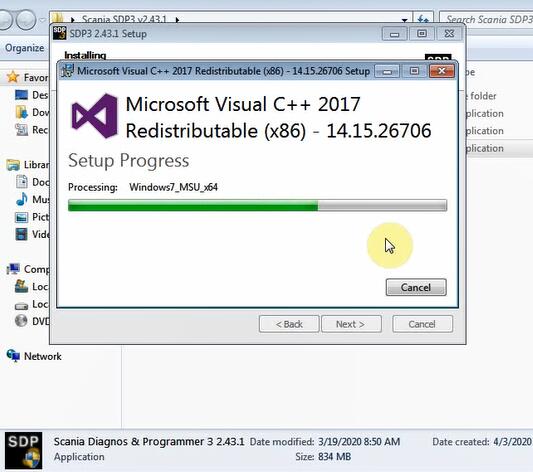The width and height of the screenshot is (533, 472).
Task: Cancel the SDP3 2.43.1 Setup wizard
Action: (x=422, y=324)
